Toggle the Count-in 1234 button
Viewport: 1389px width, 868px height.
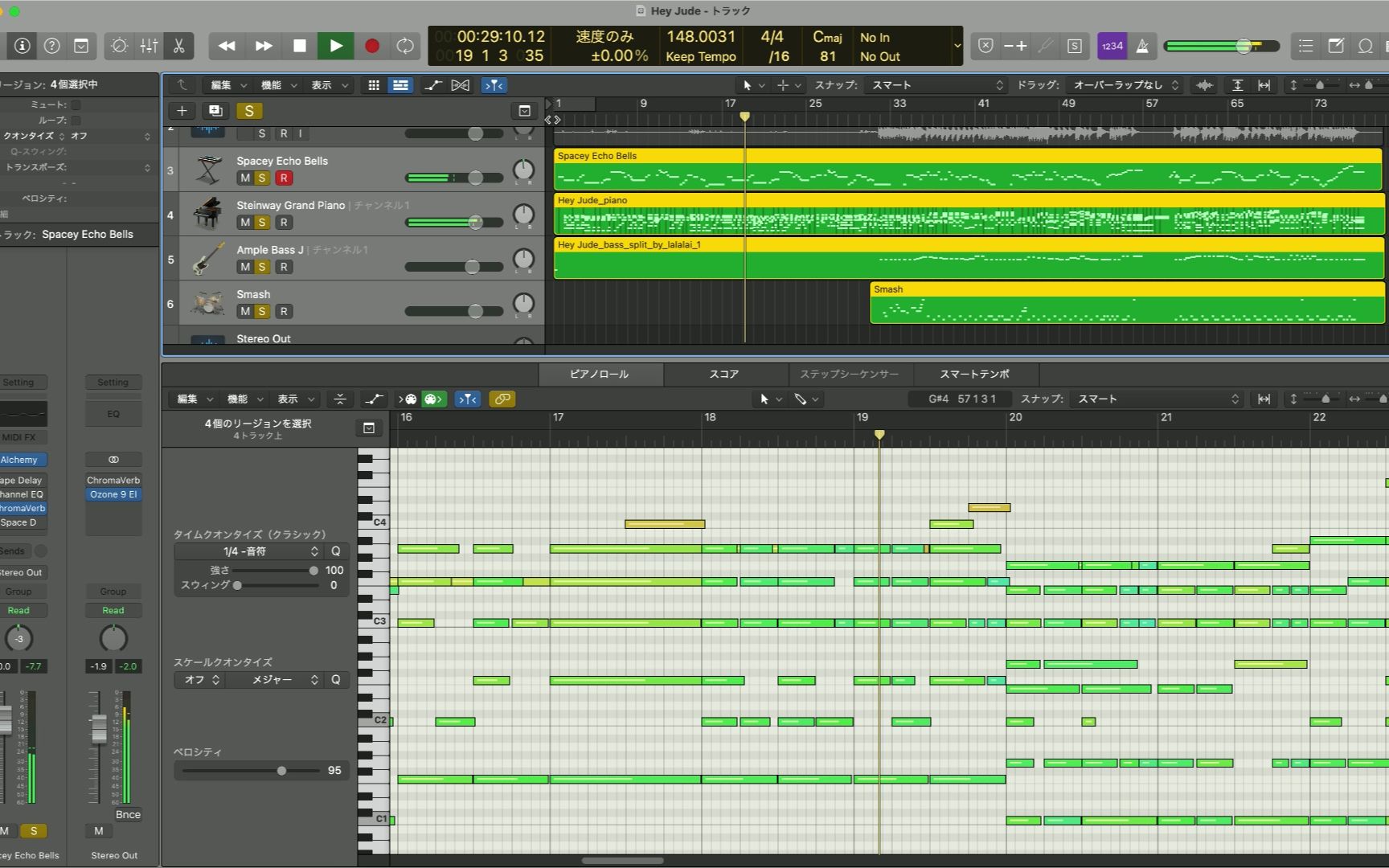coord(1112,46)
